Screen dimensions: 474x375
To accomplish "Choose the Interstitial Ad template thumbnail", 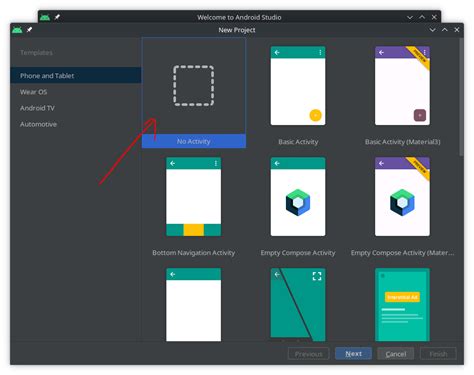I will (402, 305).
